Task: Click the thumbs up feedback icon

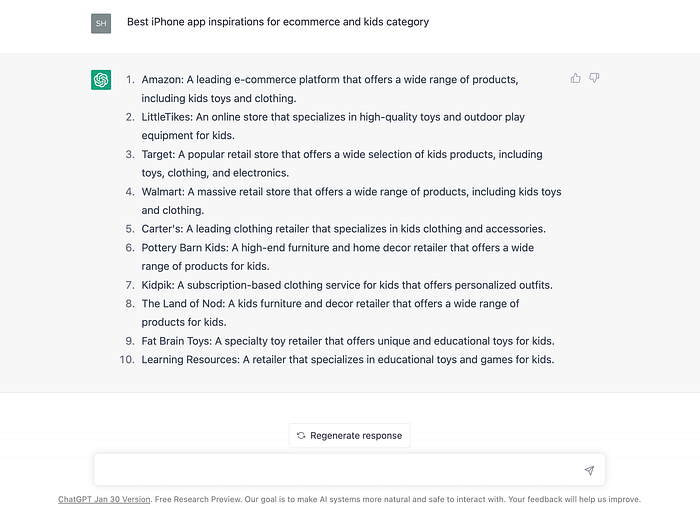Action: pos(576,78)
